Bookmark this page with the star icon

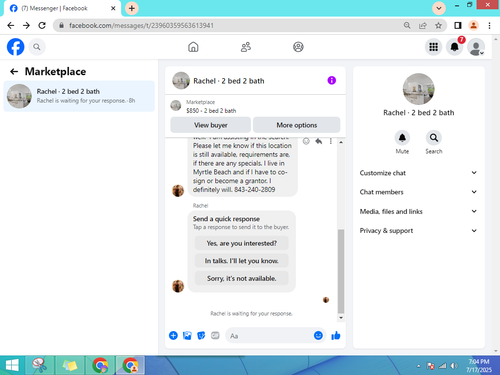point(438,25)
